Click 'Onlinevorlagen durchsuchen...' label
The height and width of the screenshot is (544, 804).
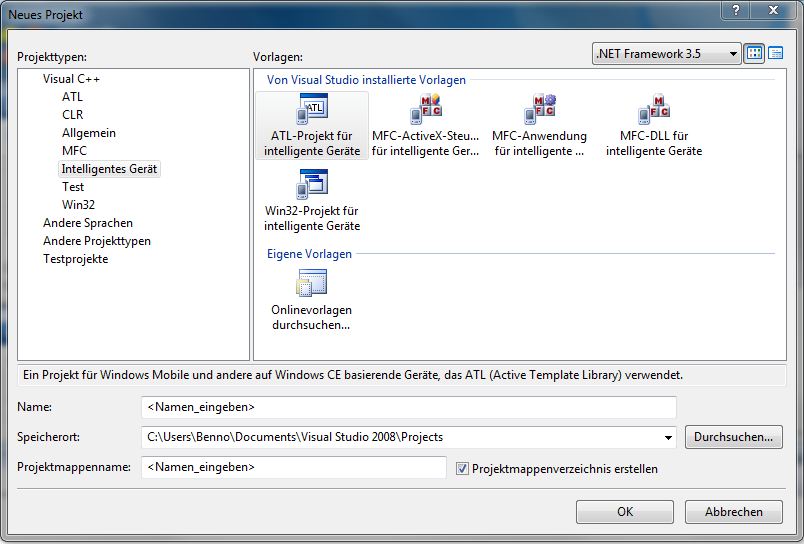[x=311, y=317]
